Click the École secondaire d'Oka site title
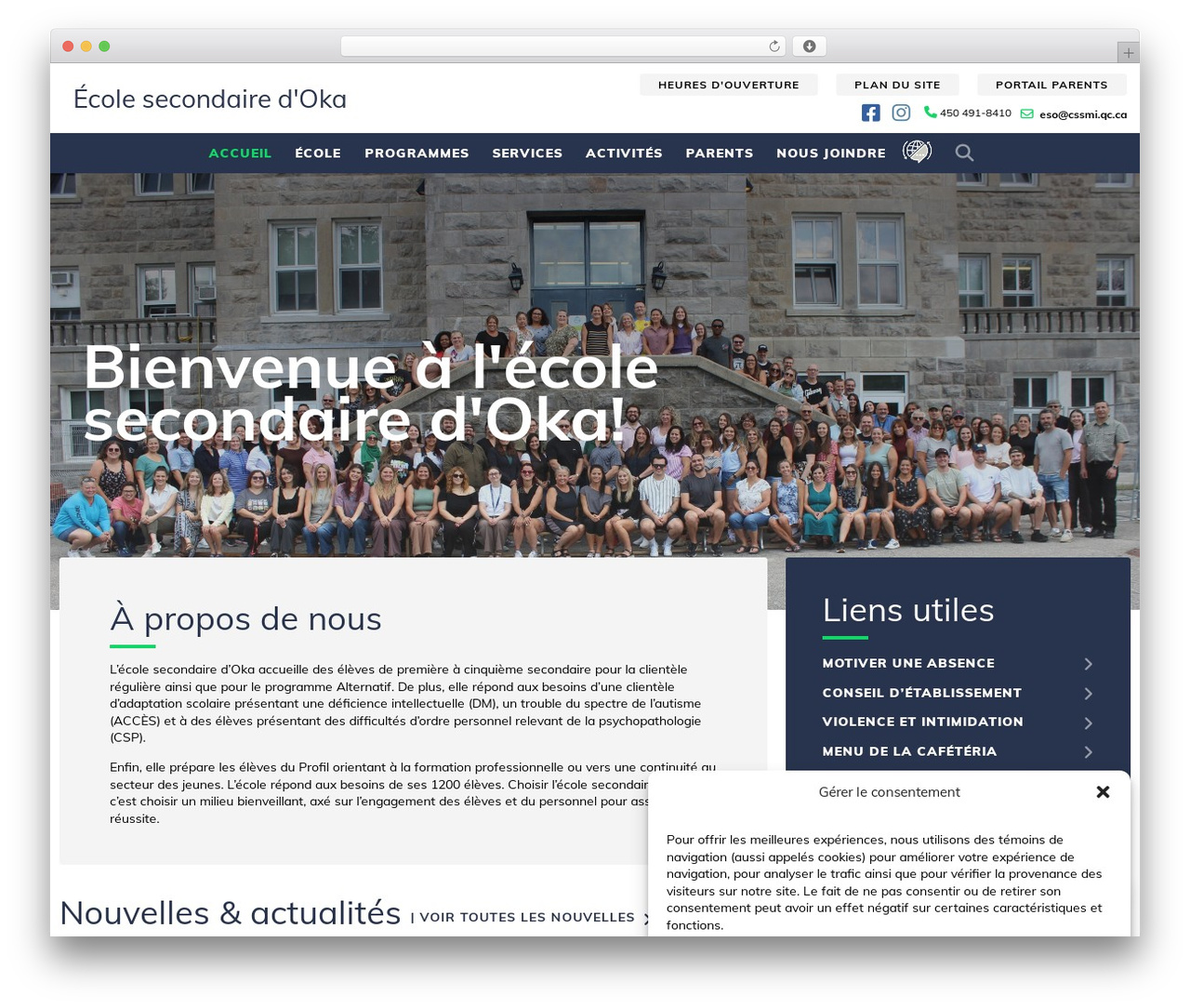This screenshot has width=1190, height=1008. pyautogui.click(x=210, y=99)
